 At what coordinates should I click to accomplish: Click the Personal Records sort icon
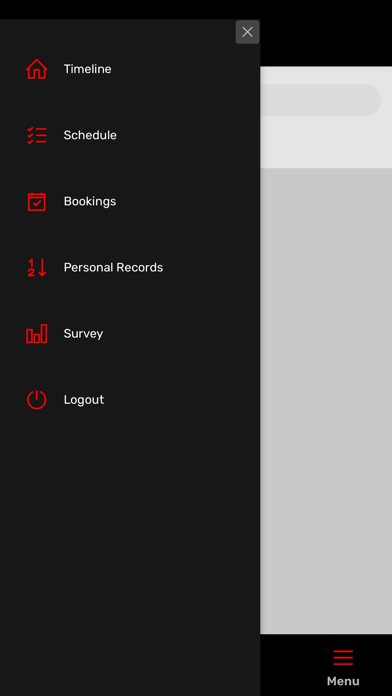(36, 268)
